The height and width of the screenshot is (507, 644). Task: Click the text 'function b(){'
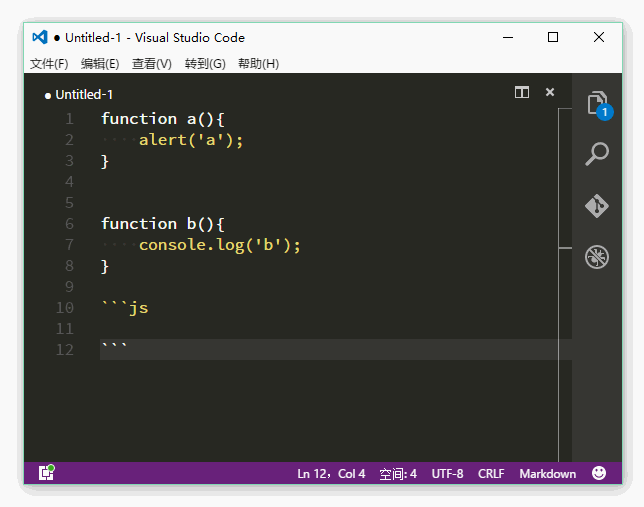163,224
